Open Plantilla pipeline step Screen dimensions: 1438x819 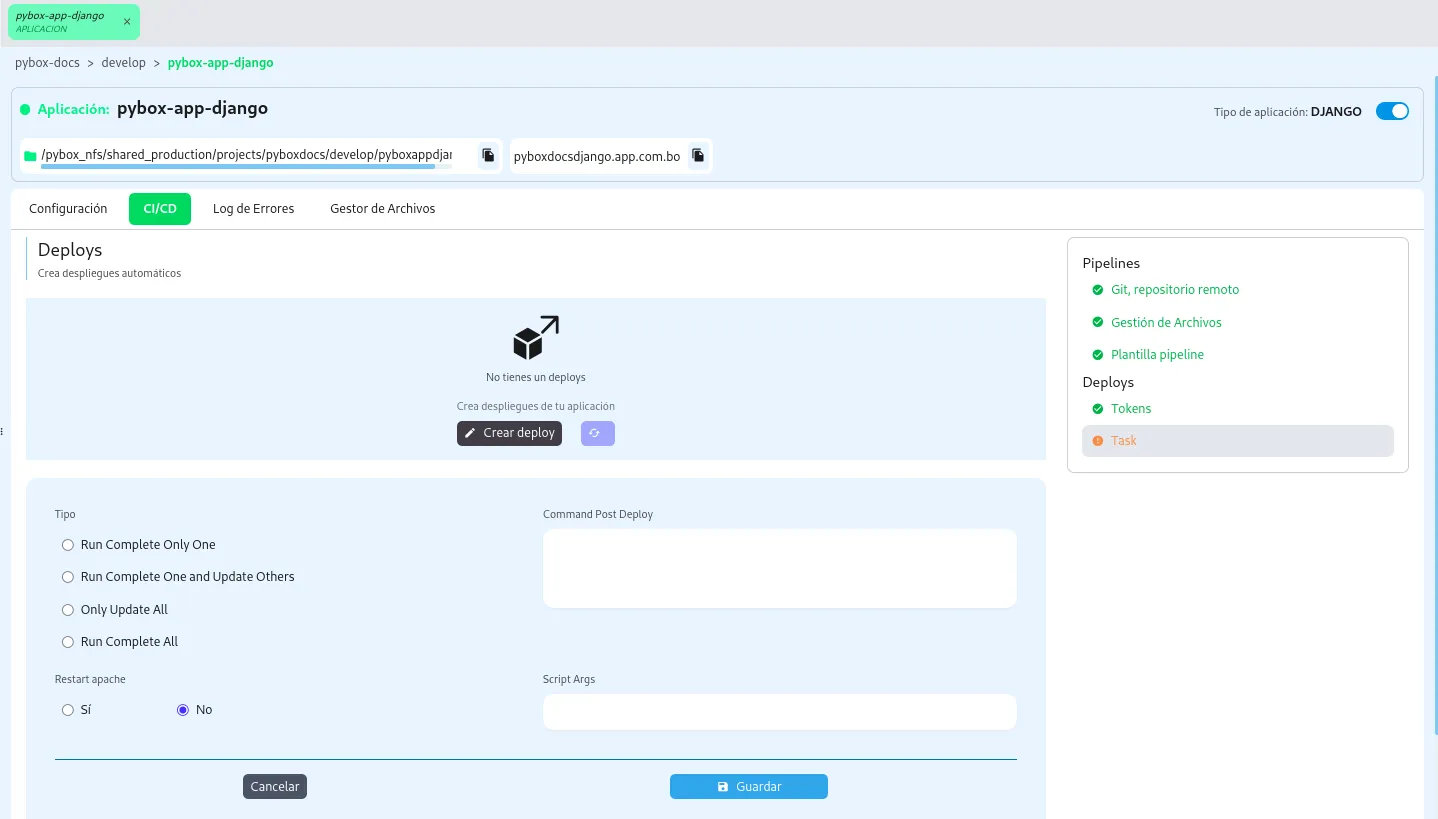tap(1157, 355)
